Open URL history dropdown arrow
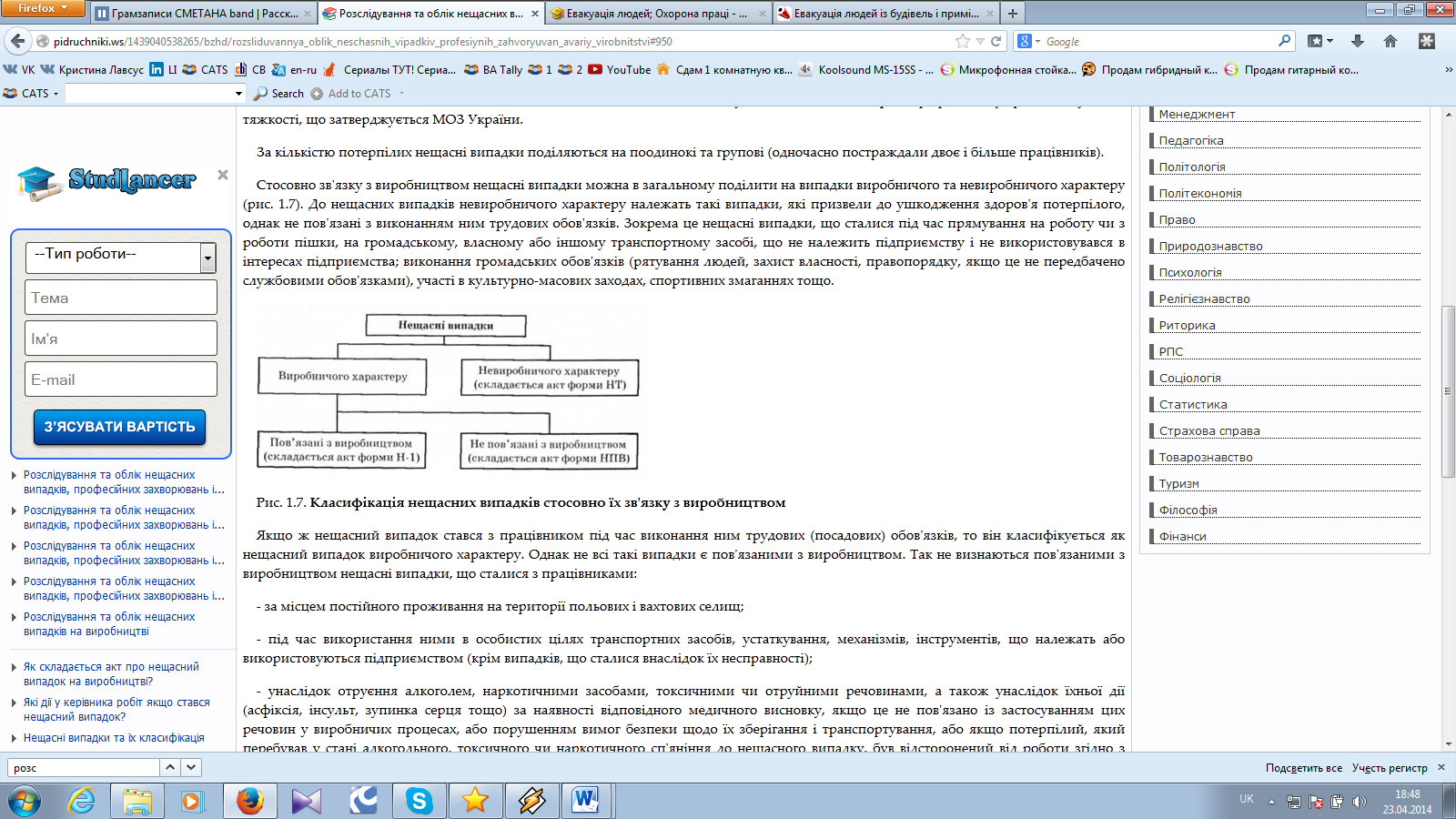This screenshot has height=819, width=1456. pyautogui.click(x=980, y=41)
